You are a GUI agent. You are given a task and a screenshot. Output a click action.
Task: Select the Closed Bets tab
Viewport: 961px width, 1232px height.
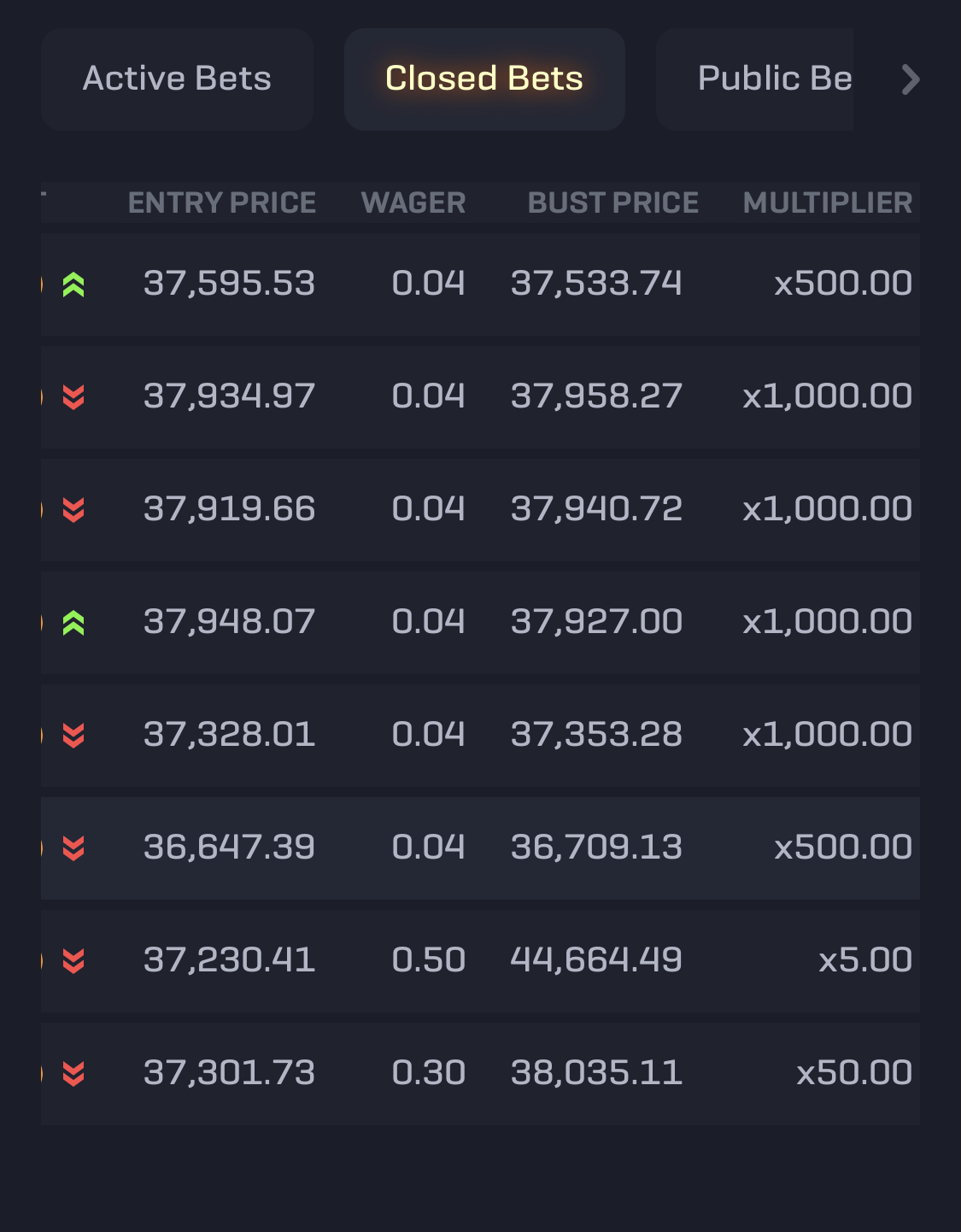(x=484, y=79)
